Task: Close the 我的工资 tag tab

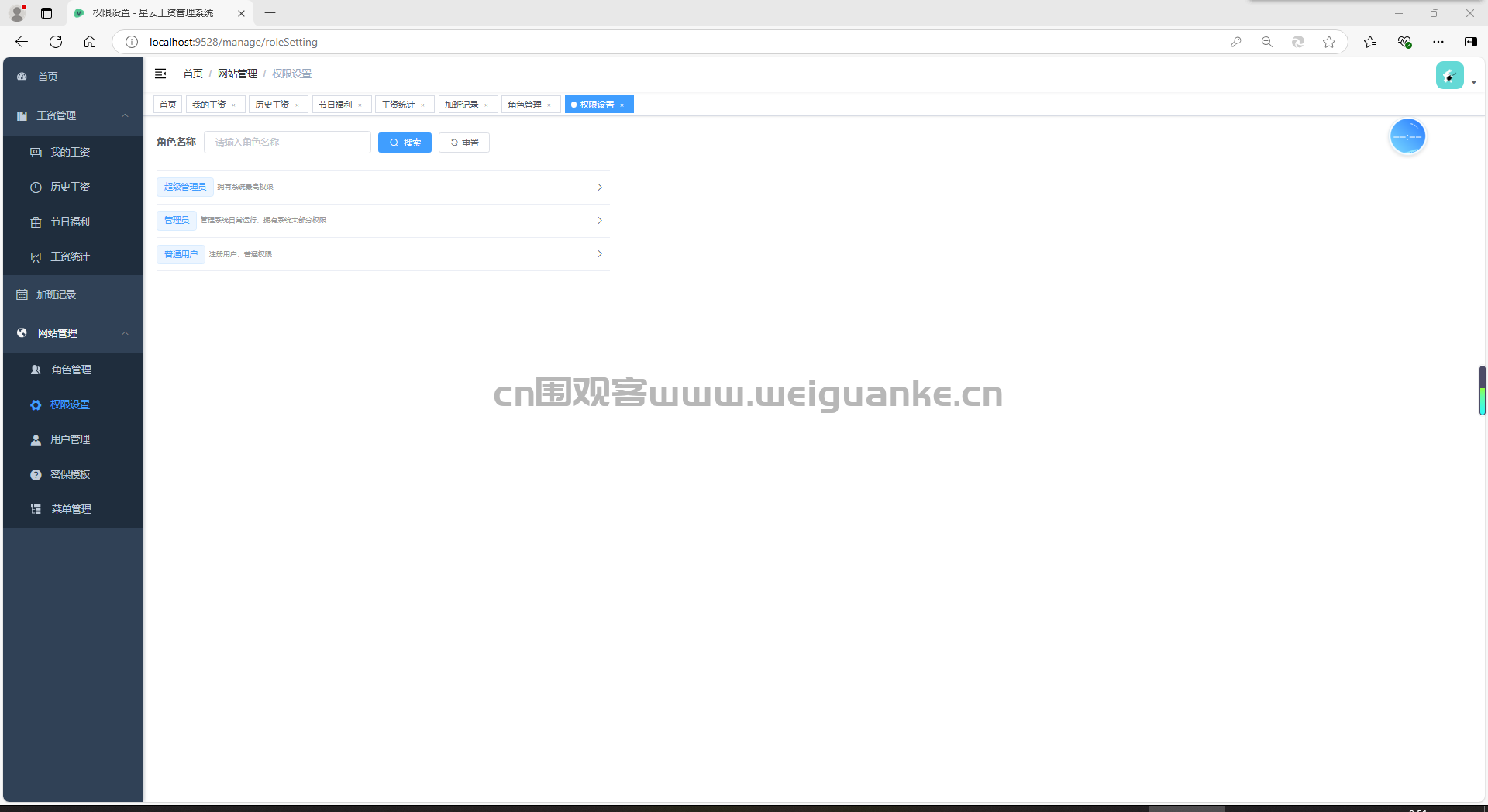Action: pos(234,105)
